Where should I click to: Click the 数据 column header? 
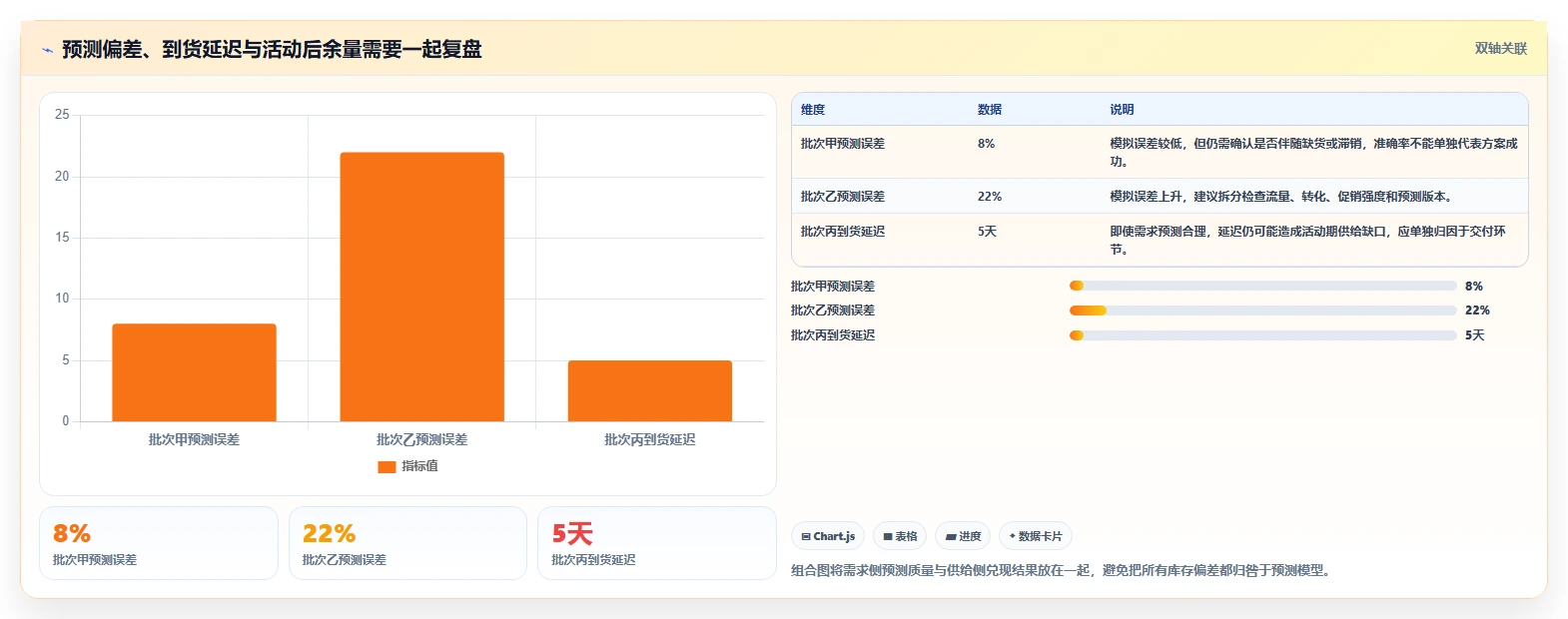(x=990, y=110)
